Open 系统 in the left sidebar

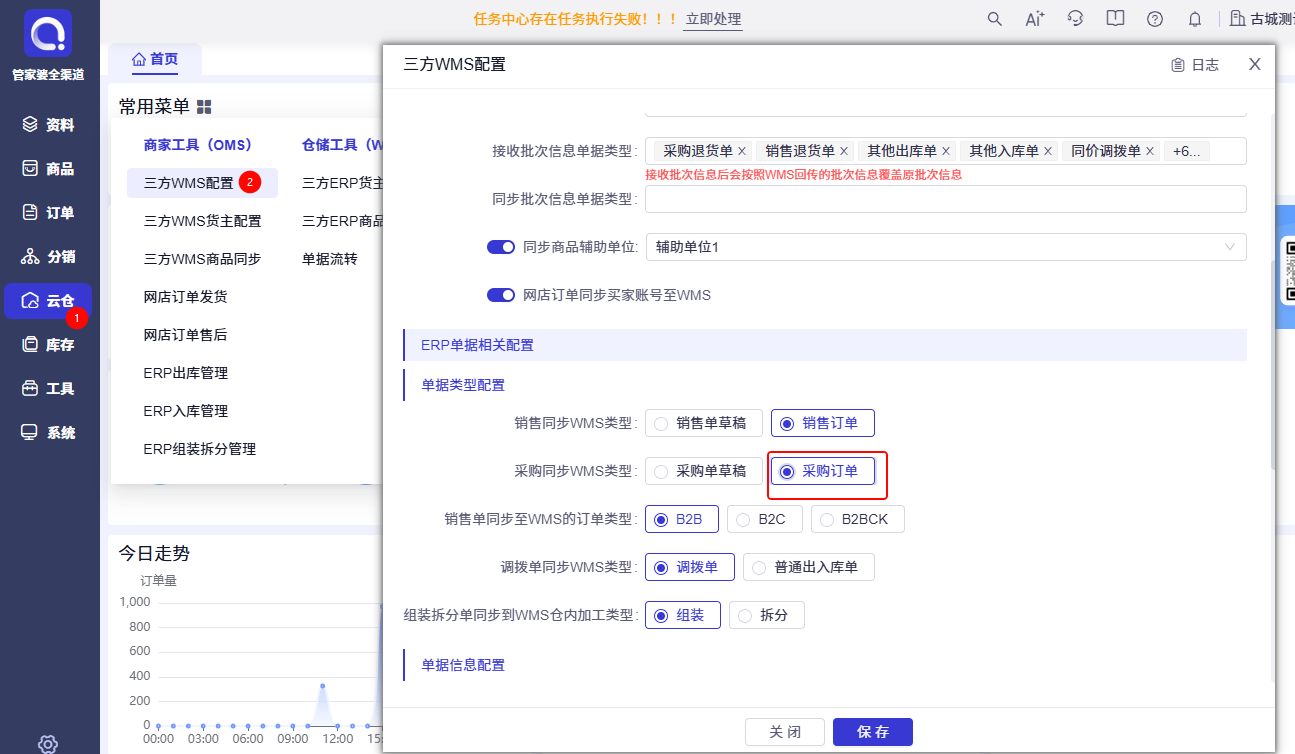coord(49,433)
